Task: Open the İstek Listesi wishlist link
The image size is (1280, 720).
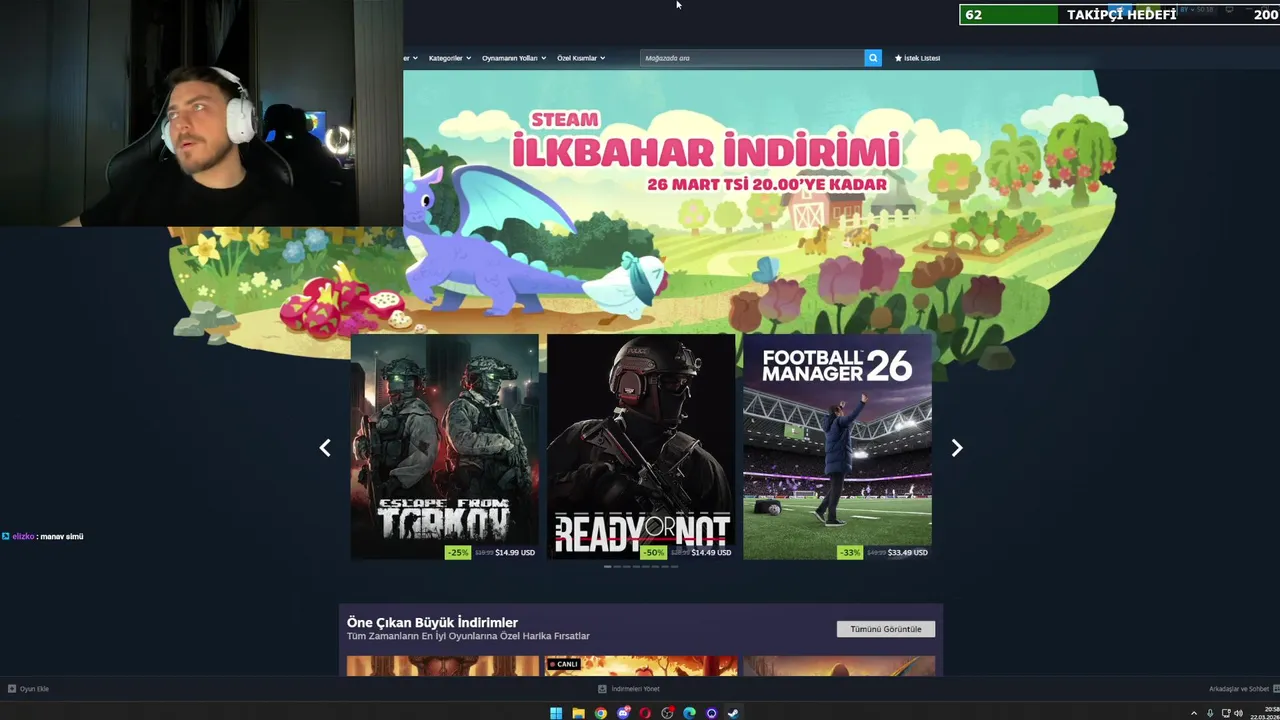Action: 917,58
